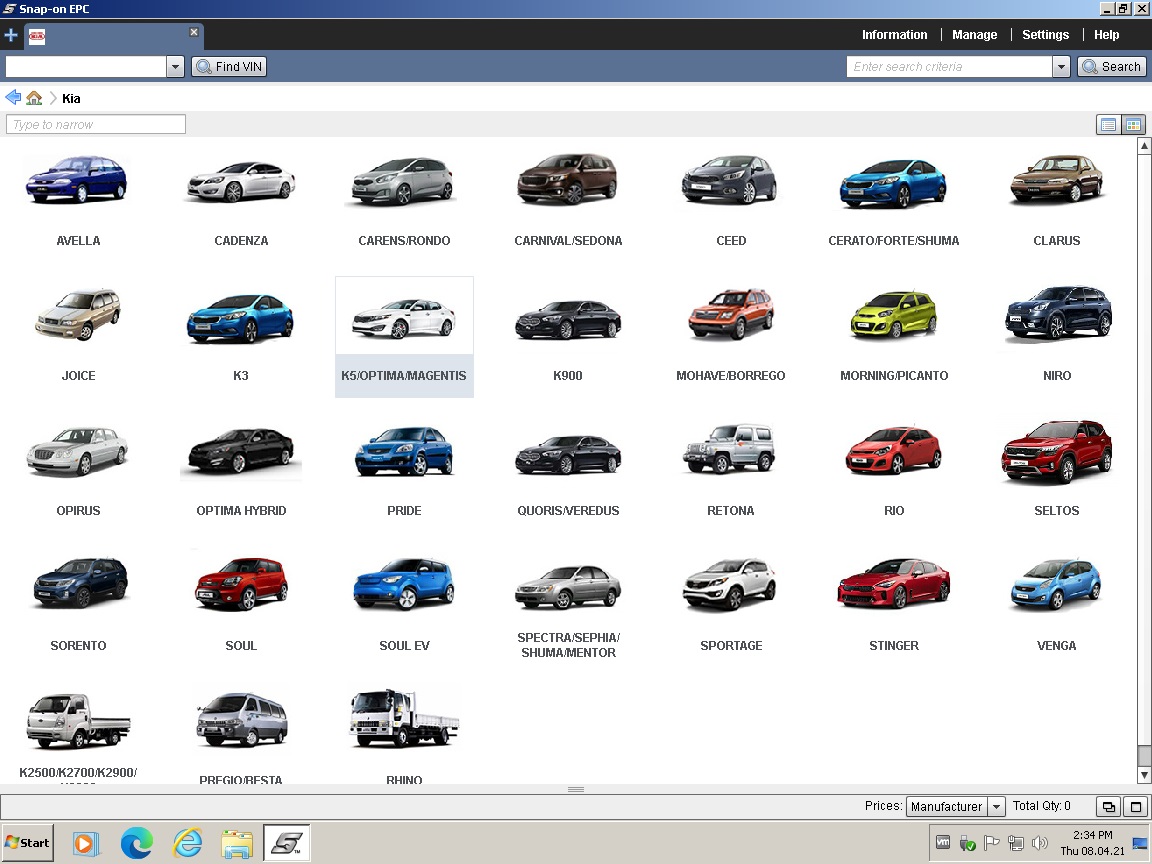This screenshot has width=1152, height=864.
Task: Open Internet Explorer from the taskbar
Action: 187,843
